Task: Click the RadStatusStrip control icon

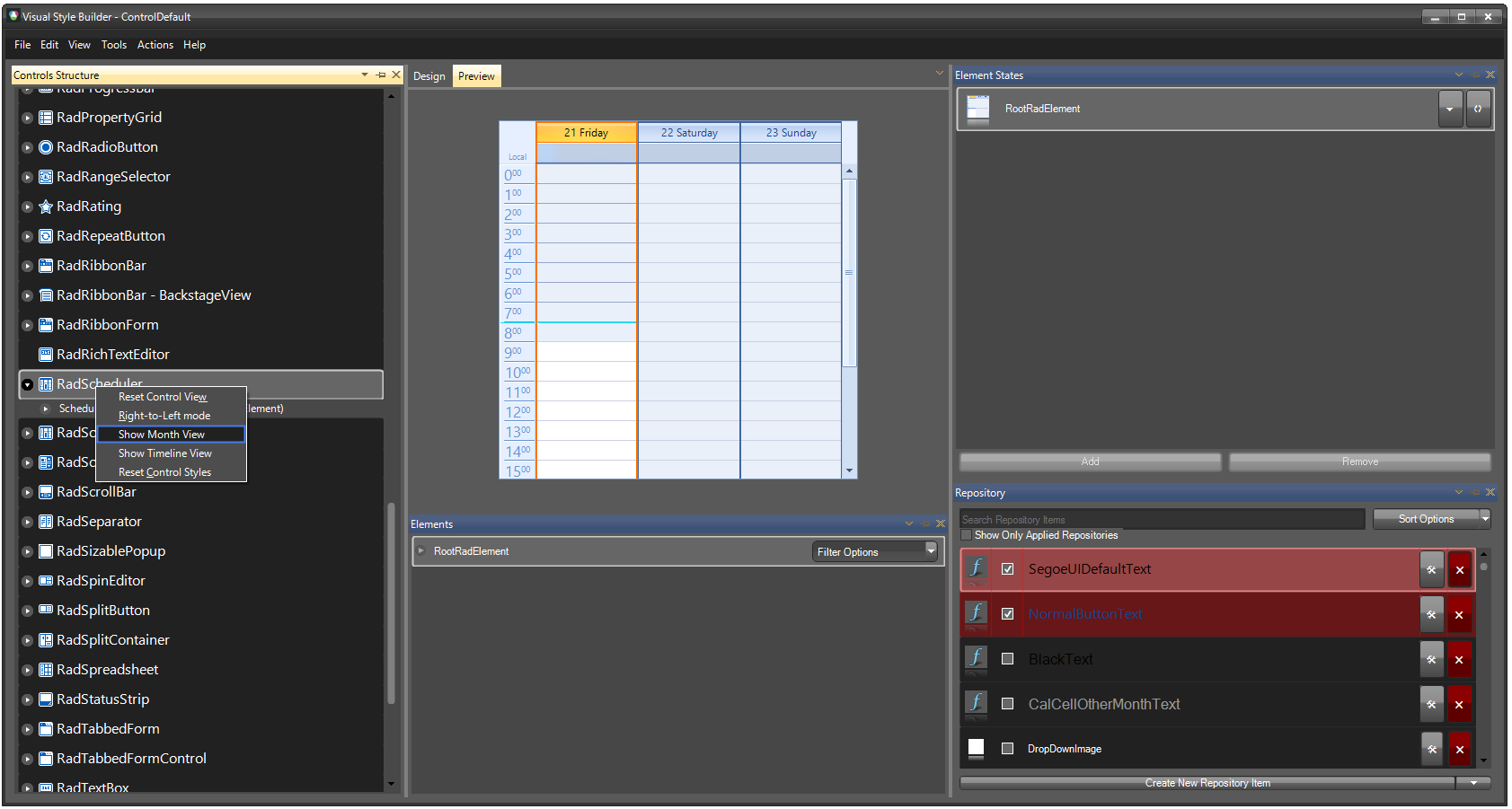Action: [46, 699]
